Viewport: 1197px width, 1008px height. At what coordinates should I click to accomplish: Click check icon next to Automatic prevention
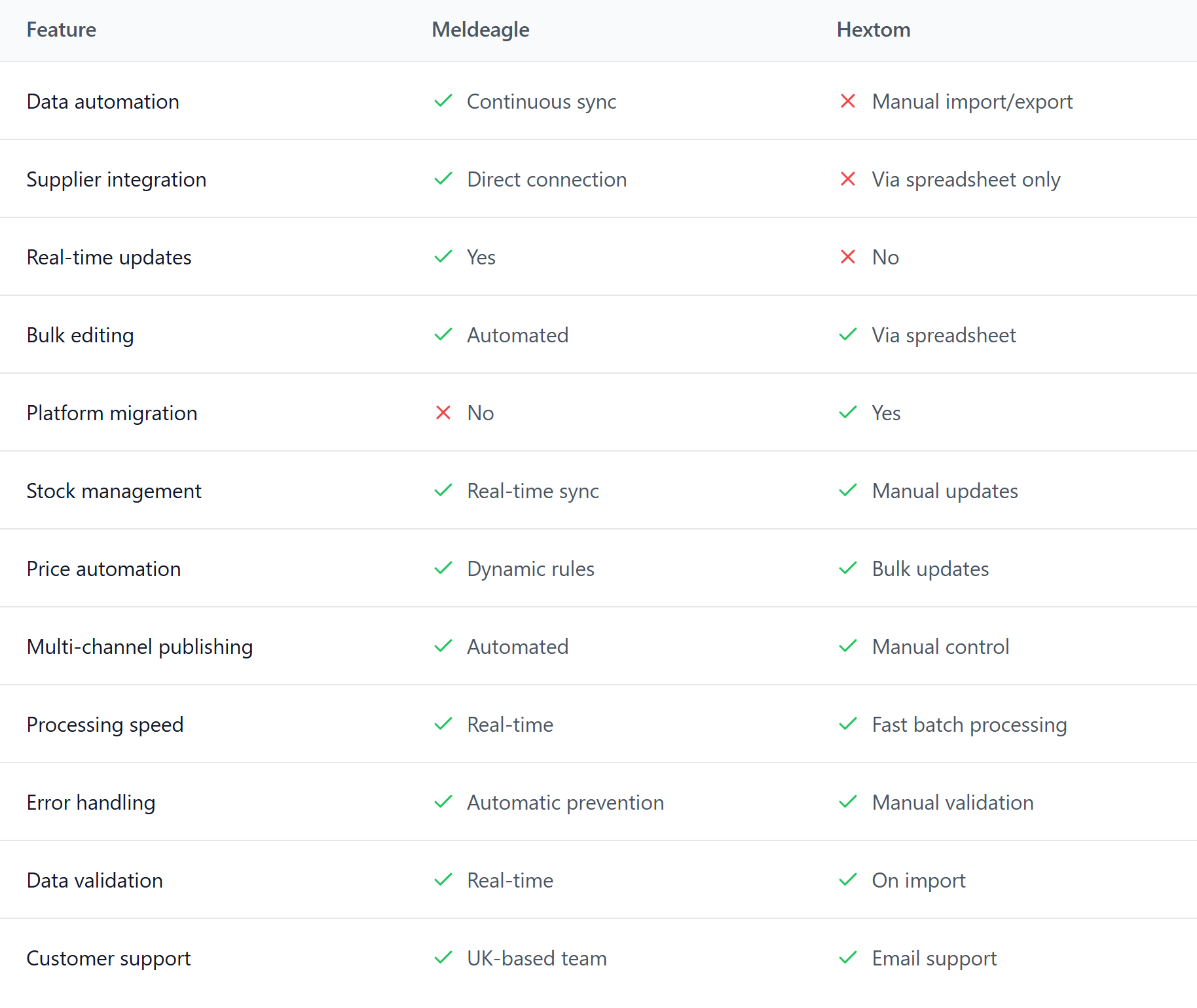pos(443,802)
